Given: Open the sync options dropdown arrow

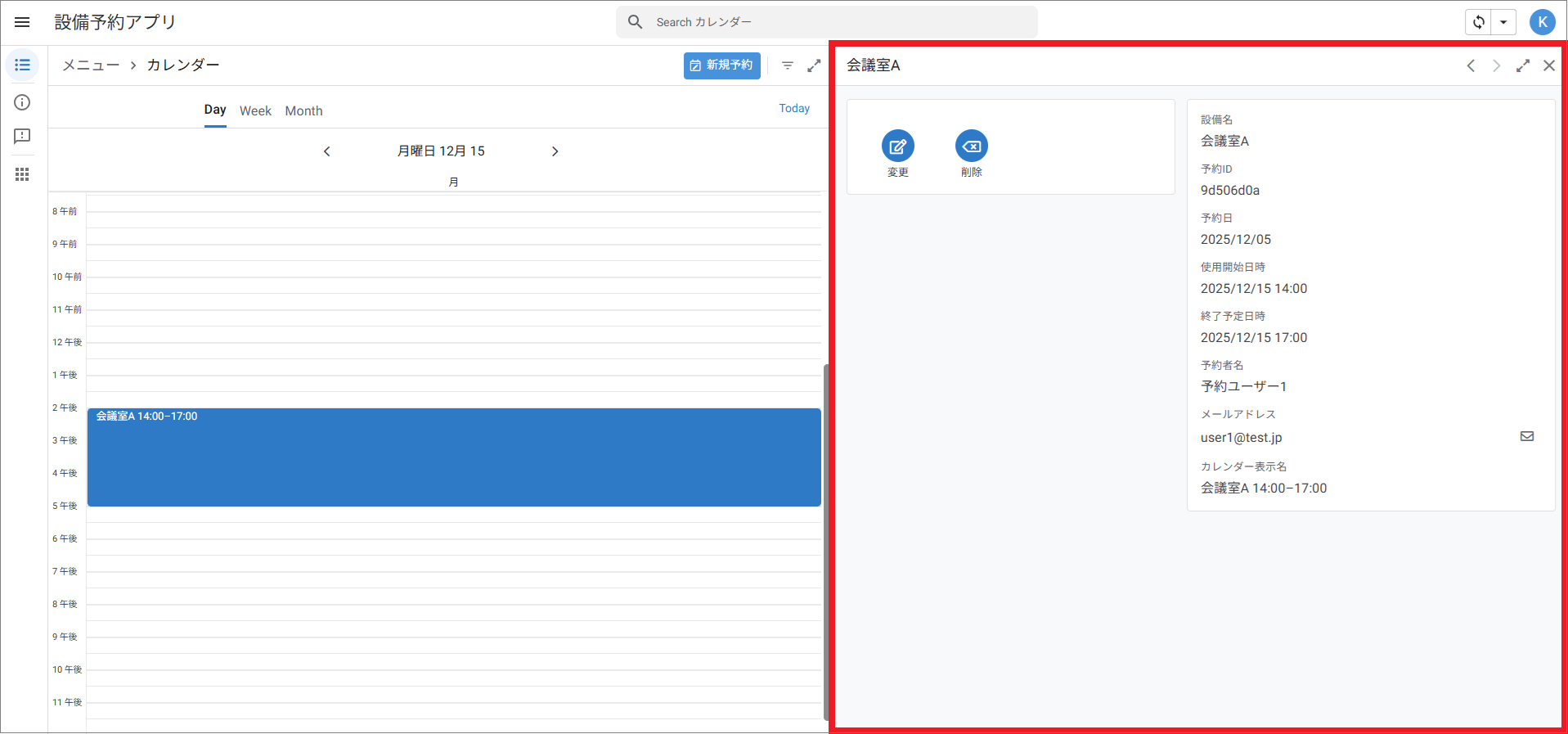Looking at the screenshot, I should (x=1503, y=22).
